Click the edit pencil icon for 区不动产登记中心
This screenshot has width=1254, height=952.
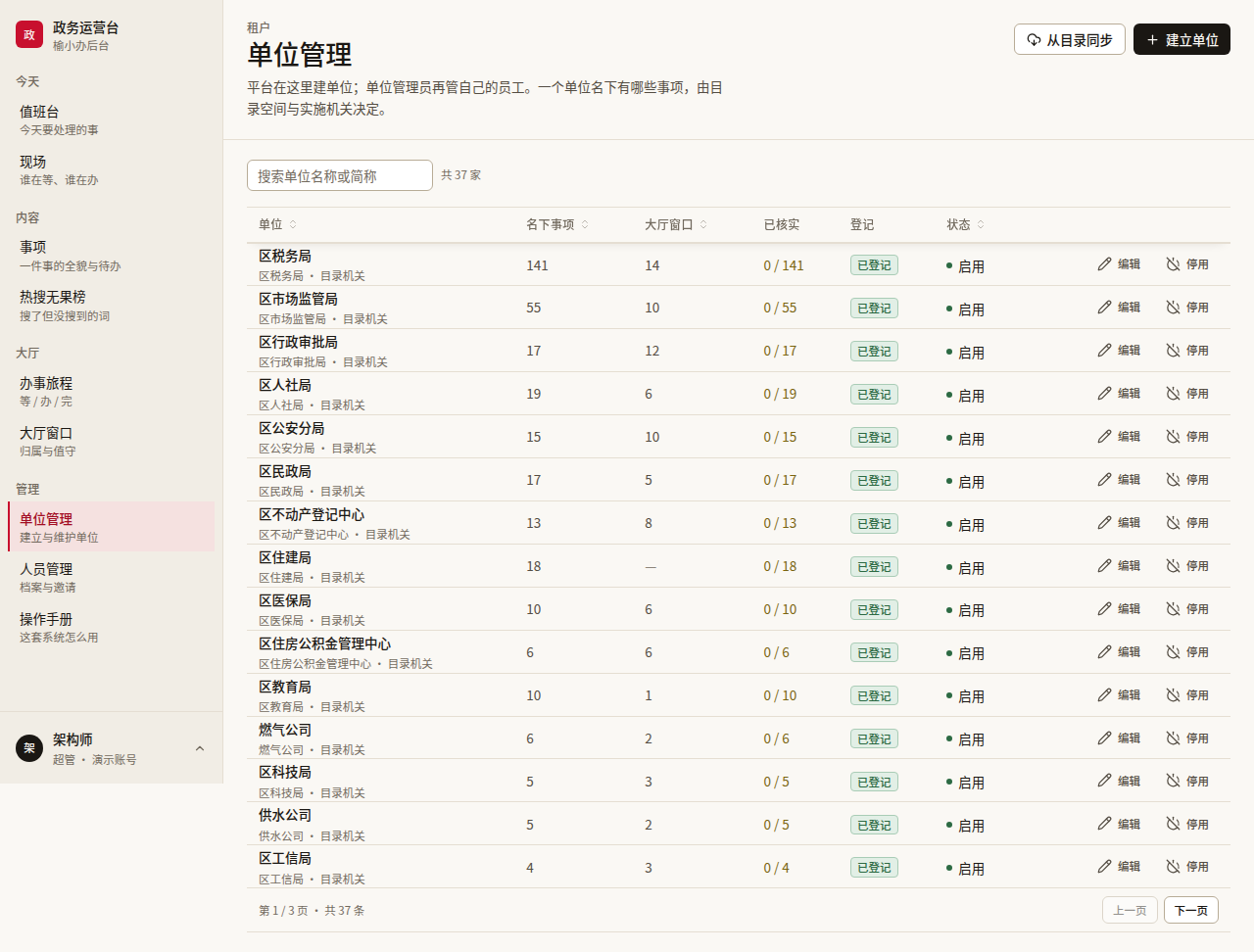coord(1104,523)
